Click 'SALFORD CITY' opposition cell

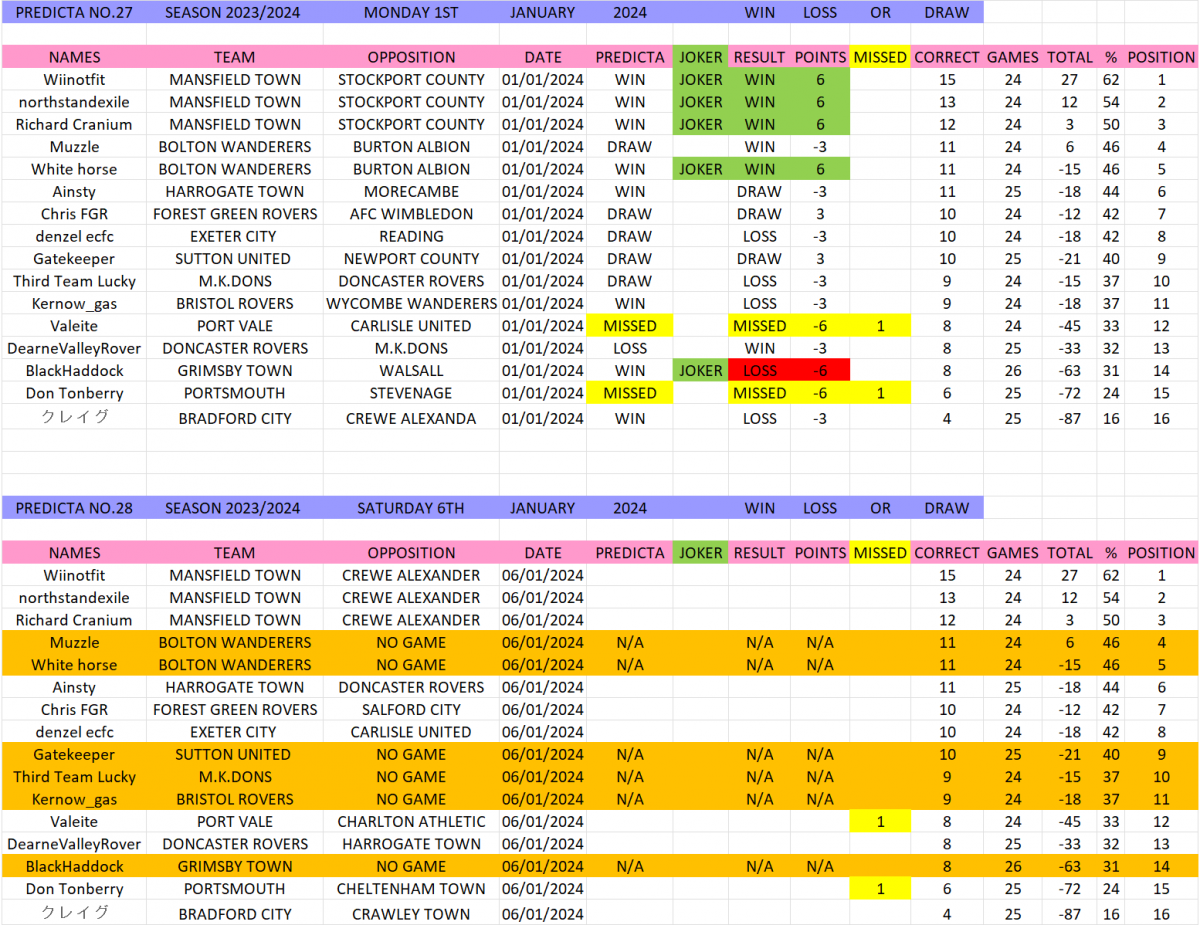(411, 710)
